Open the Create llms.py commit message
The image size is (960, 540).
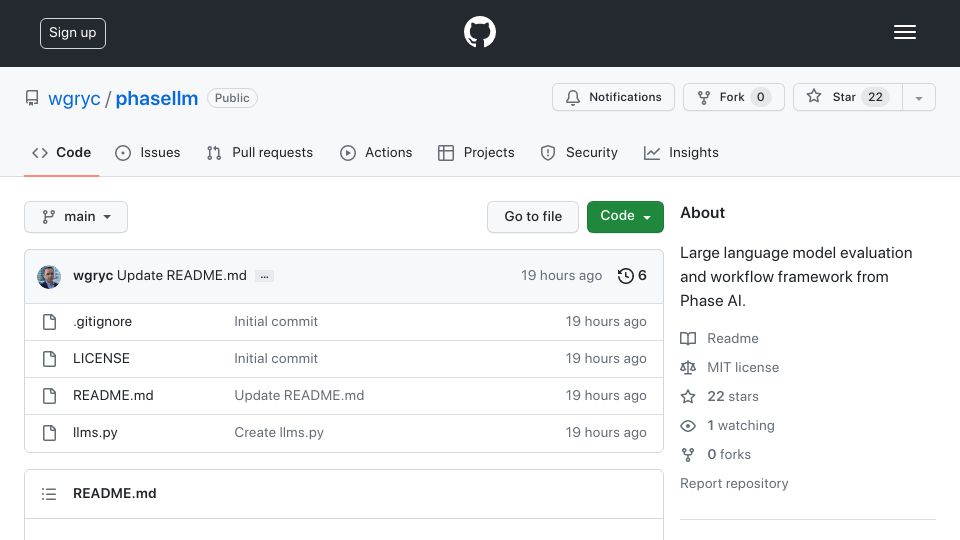[279, 433]
